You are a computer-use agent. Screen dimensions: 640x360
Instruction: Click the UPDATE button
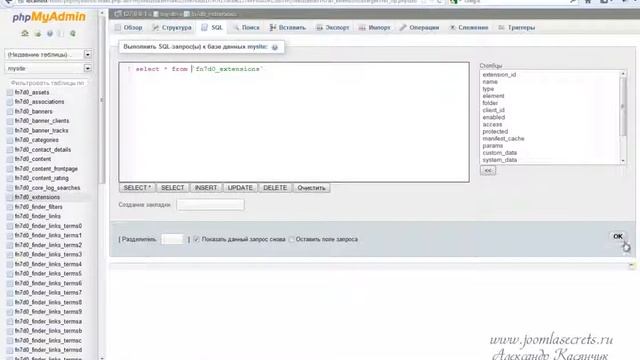(240, 188)
